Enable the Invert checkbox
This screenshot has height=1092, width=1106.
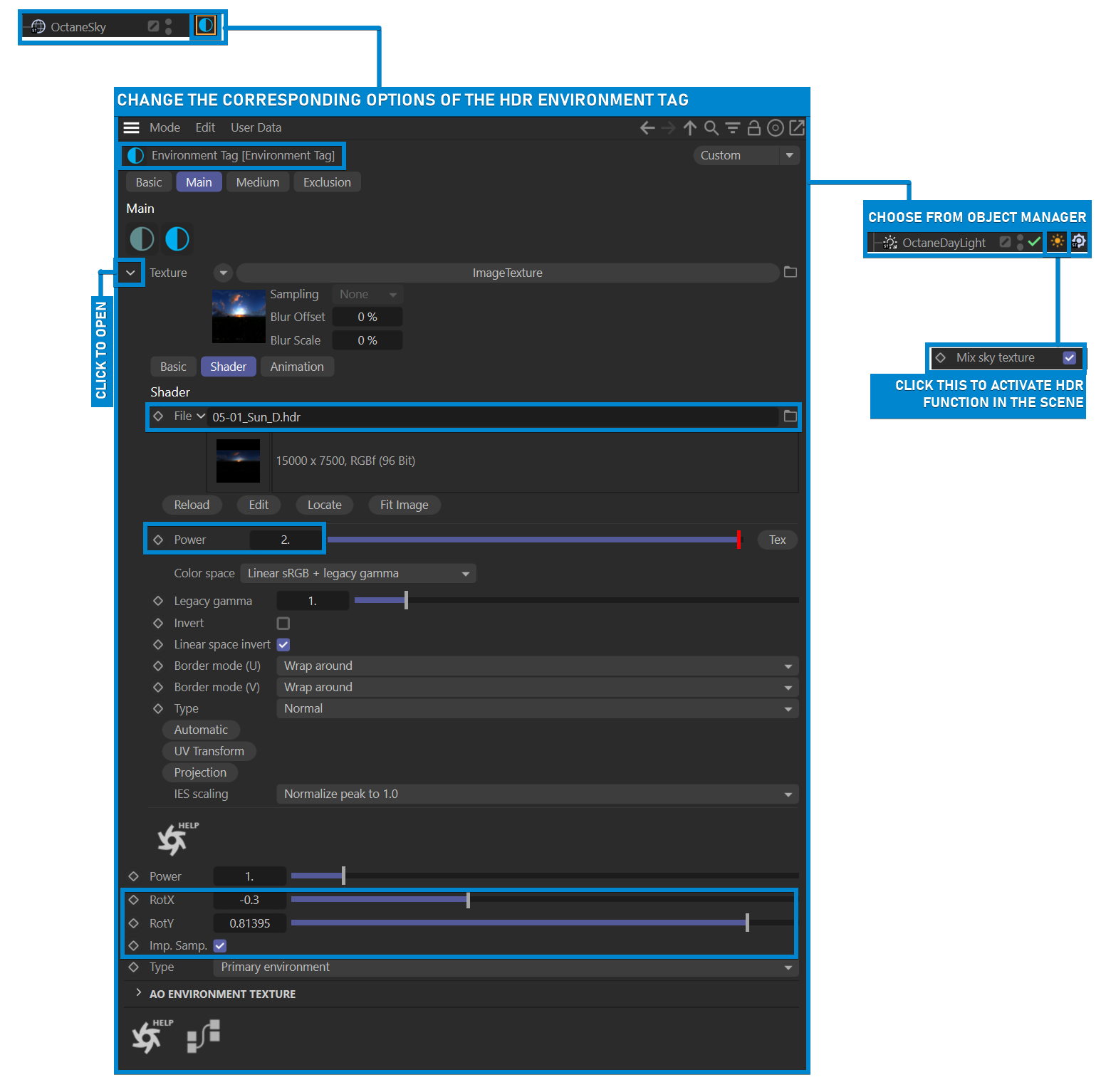(x=283, y=624)
